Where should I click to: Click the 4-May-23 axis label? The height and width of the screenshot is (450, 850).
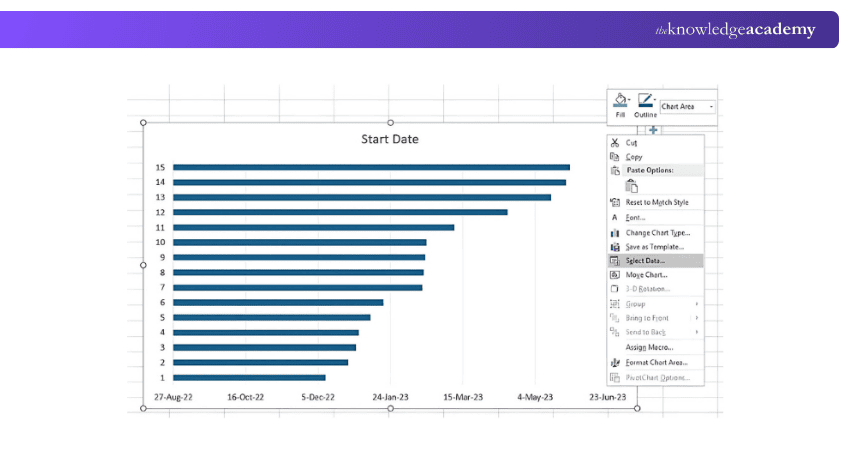pos(535,397)
